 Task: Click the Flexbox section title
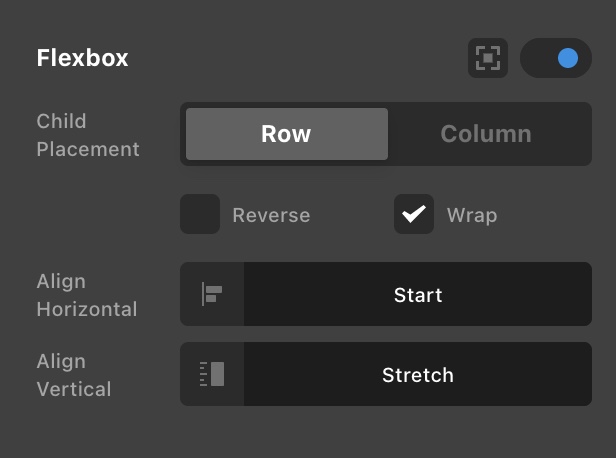[83, 58]
